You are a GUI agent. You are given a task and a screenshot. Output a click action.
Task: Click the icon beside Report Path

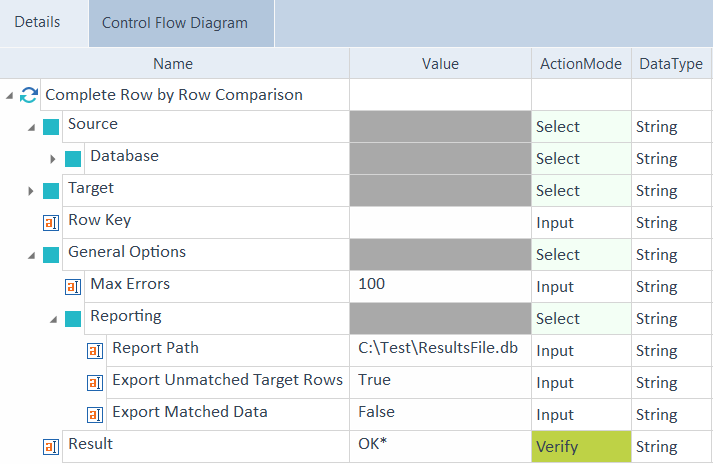[95, 351]
